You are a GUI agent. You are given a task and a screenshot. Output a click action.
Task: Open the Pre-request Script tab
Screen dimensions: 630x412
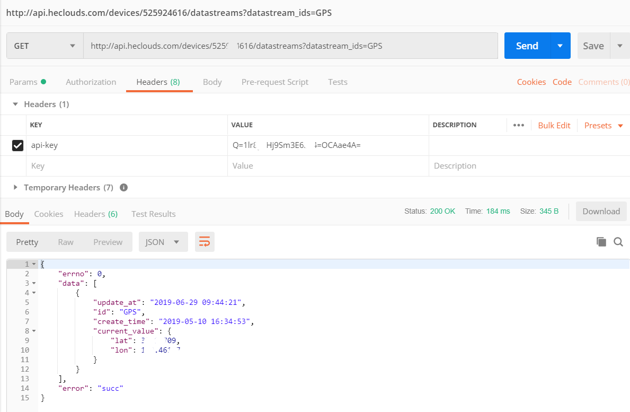(x=274, y=82)
